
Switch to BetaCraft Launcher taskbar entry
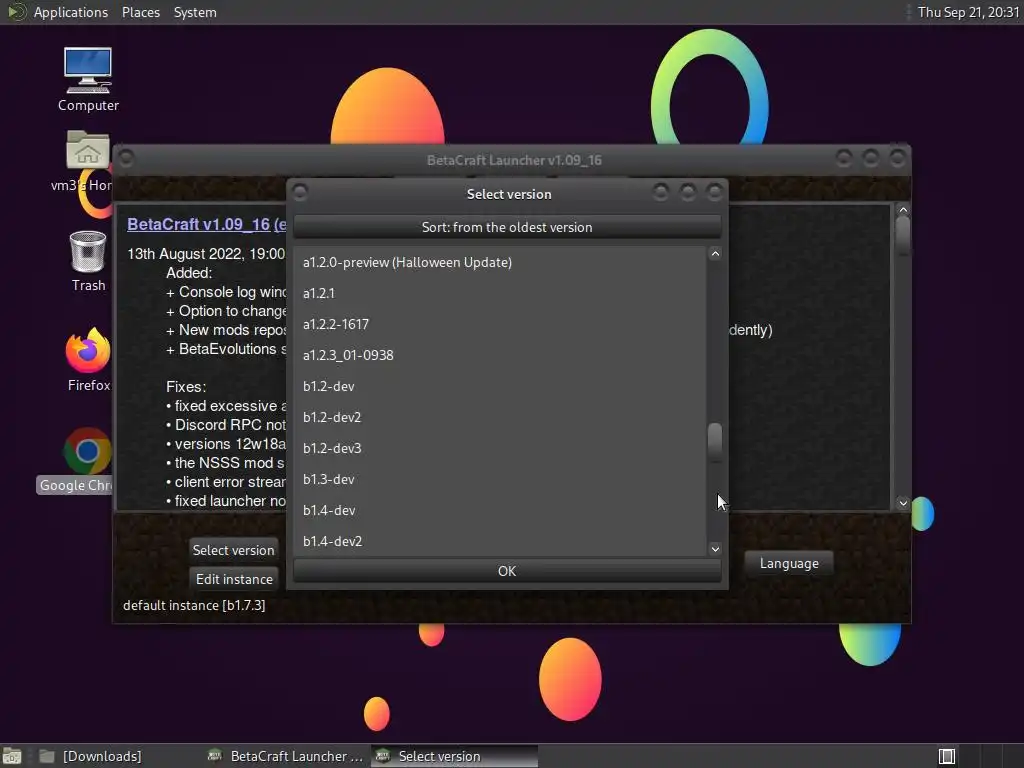pos(285,756)
